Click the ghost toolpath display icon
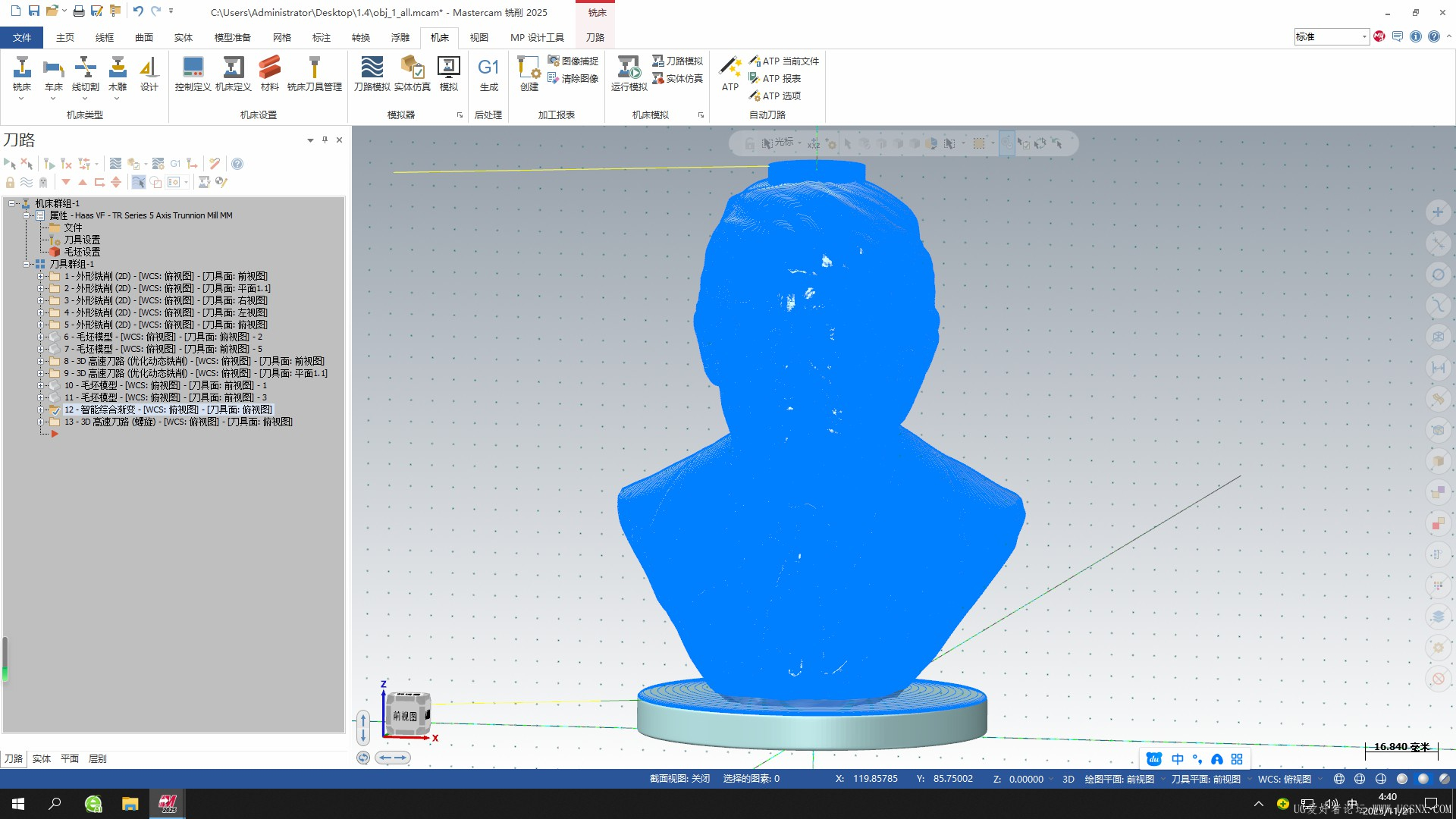Image resolution: width=1456 pixels, height=819 pixels. click(43, 182)
